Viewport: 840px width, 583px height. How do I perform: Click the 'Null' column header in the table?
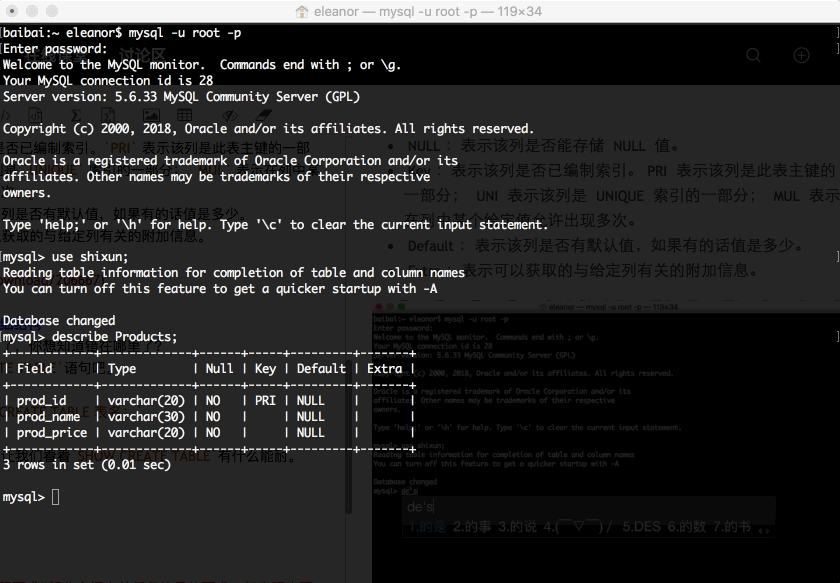click(x=220, y=369)
